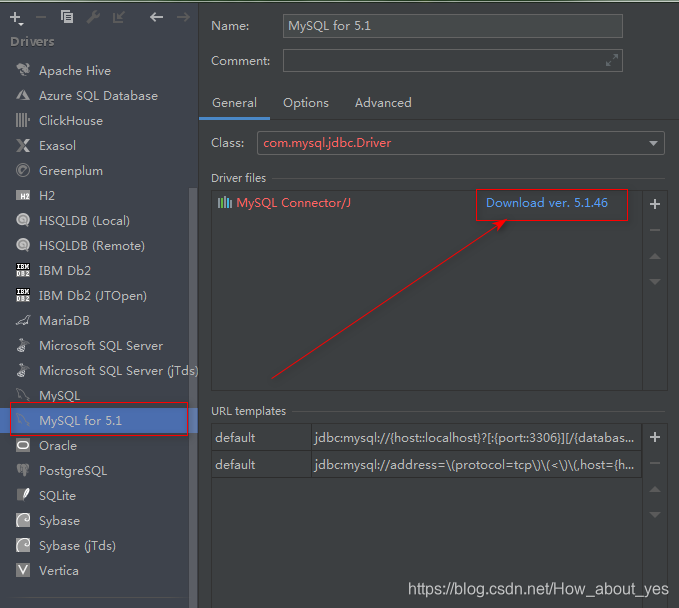
Task: Click the Exasol X icon
Action: 23,146
